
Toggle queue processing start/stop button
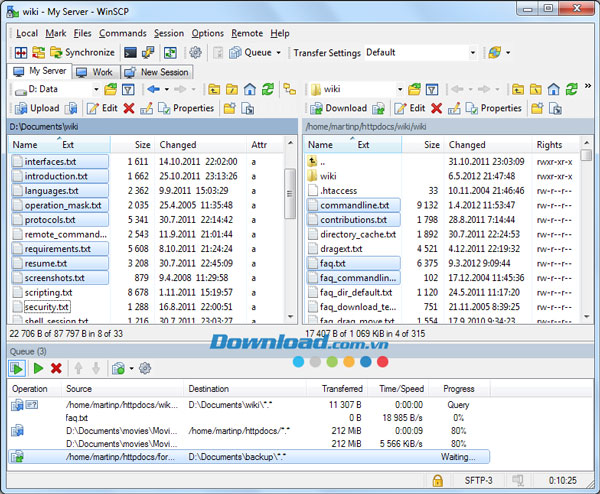pyautogui.click(x=17, y=368)
